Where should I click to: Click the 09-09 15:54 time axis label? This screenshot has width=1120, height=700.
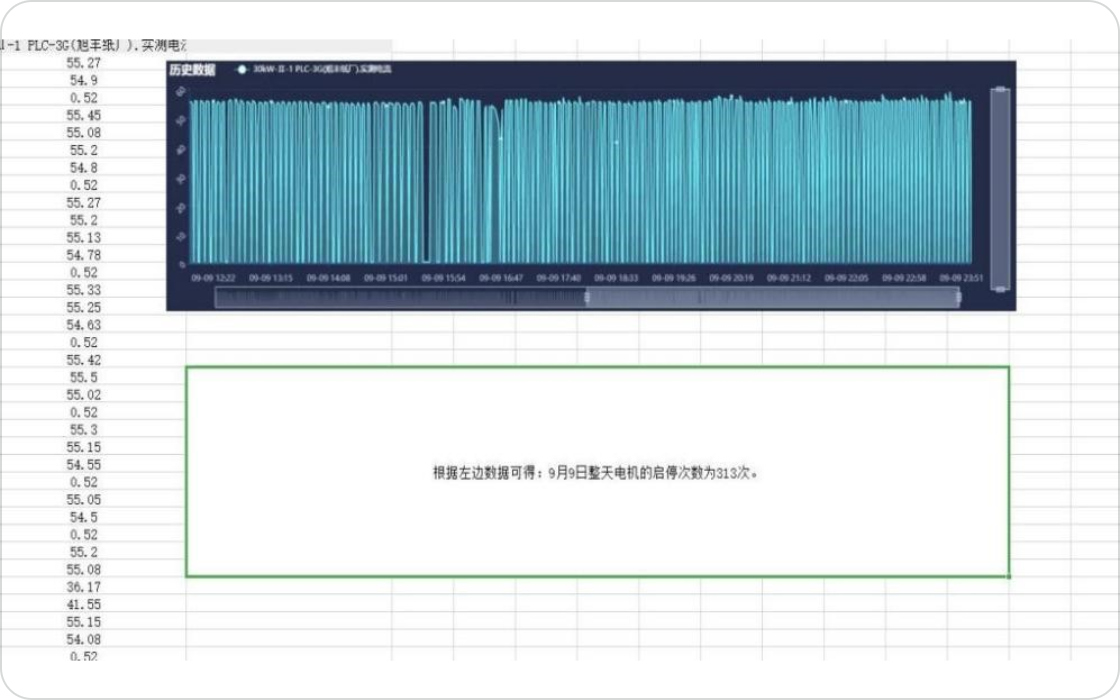[x=443, y=279]
